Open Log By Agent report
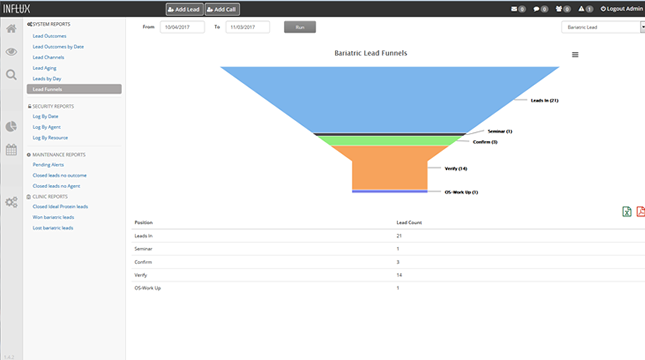This screenshot has width=645, height=360. pyautogui.click(x=46, y=127)
